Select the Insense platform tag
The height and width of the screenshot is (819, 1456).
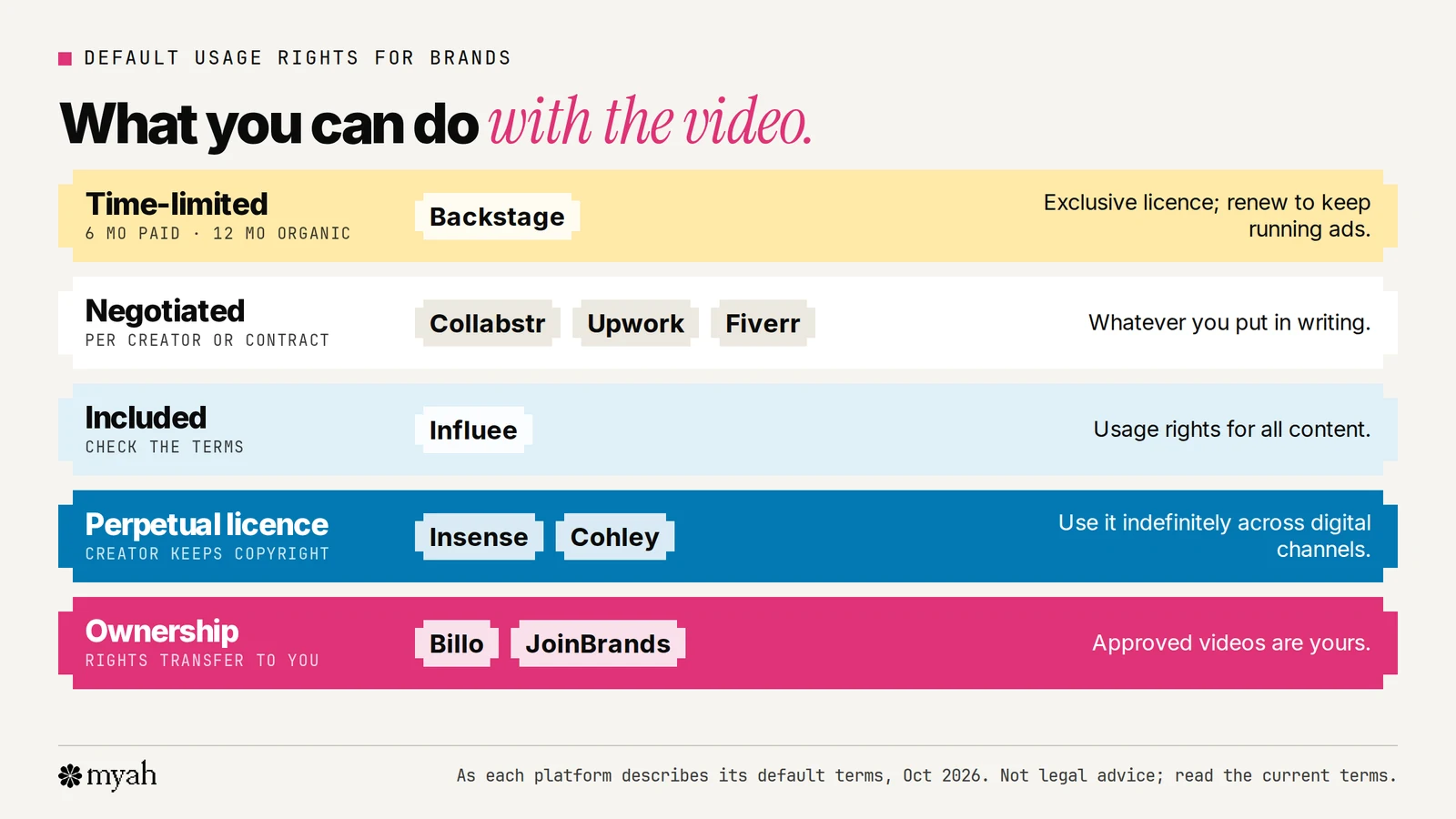479,537
